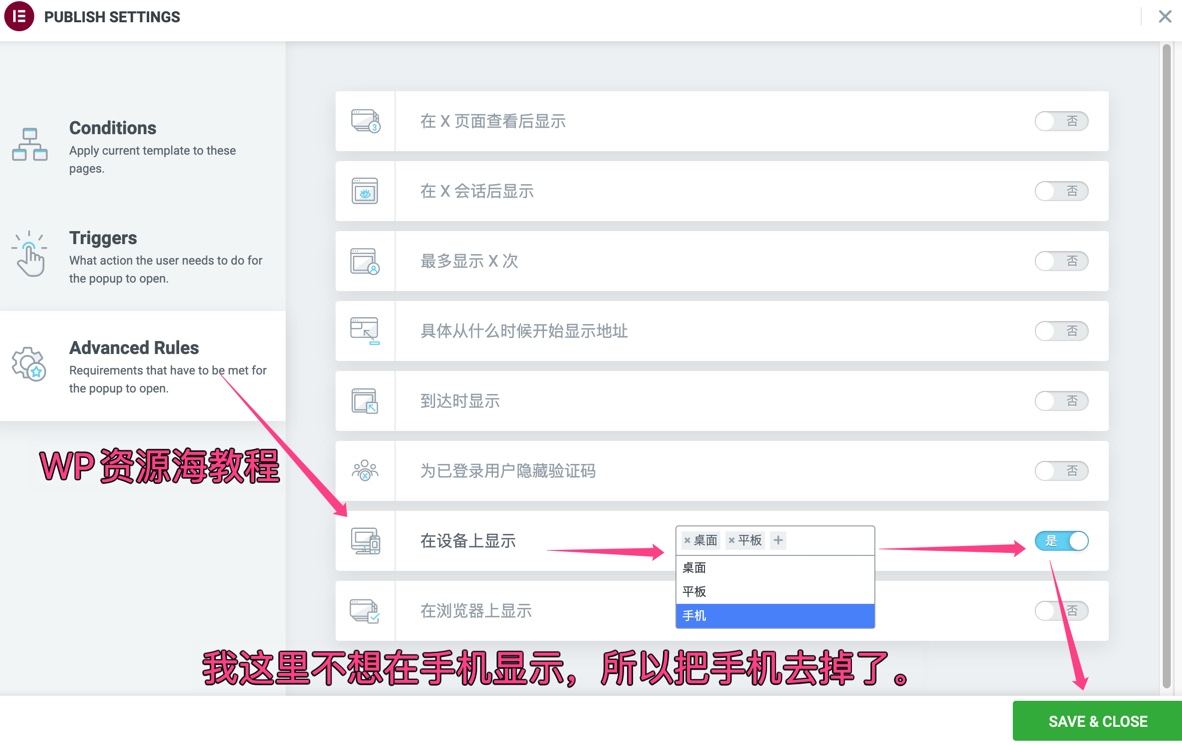Select 平板 option in device dropdown list

coord(775,592)
